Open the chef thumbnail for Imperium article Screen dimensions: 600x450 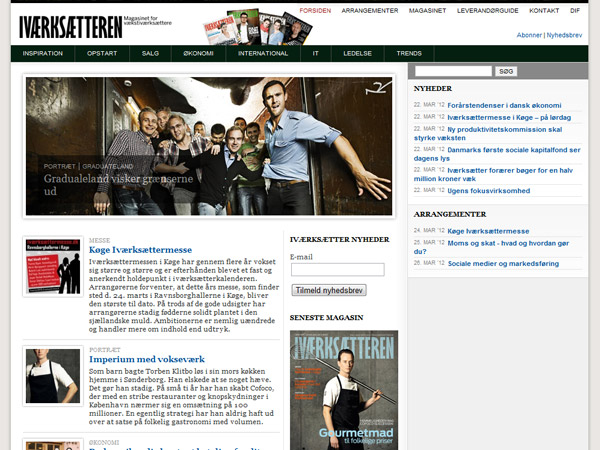click(x=53, y=376)
